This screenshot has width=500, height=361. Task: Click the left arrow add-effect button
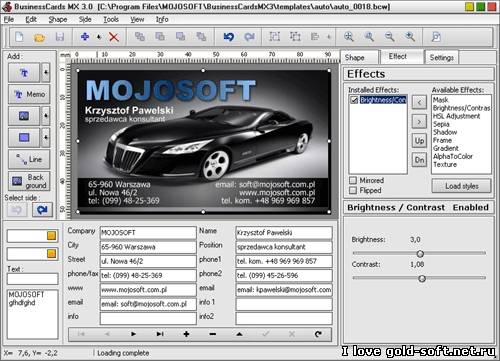coord(419,102)
